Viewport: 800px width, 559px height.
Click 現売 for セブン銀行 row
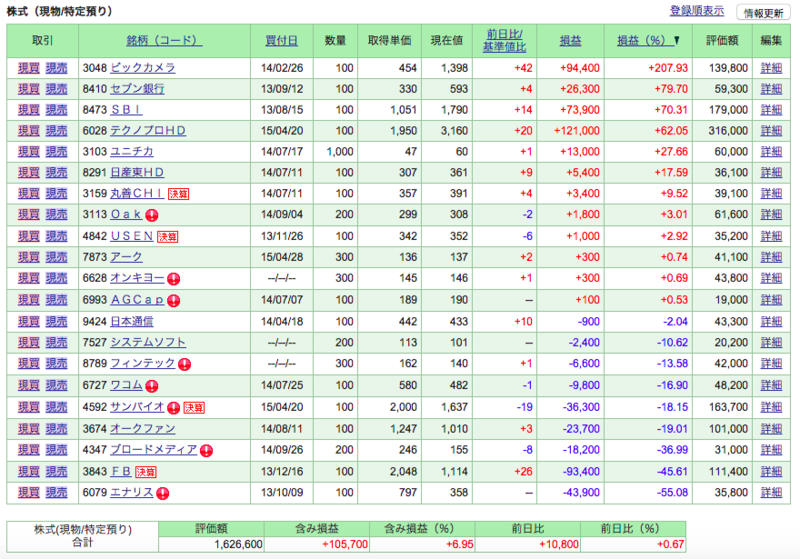point(56,89)
